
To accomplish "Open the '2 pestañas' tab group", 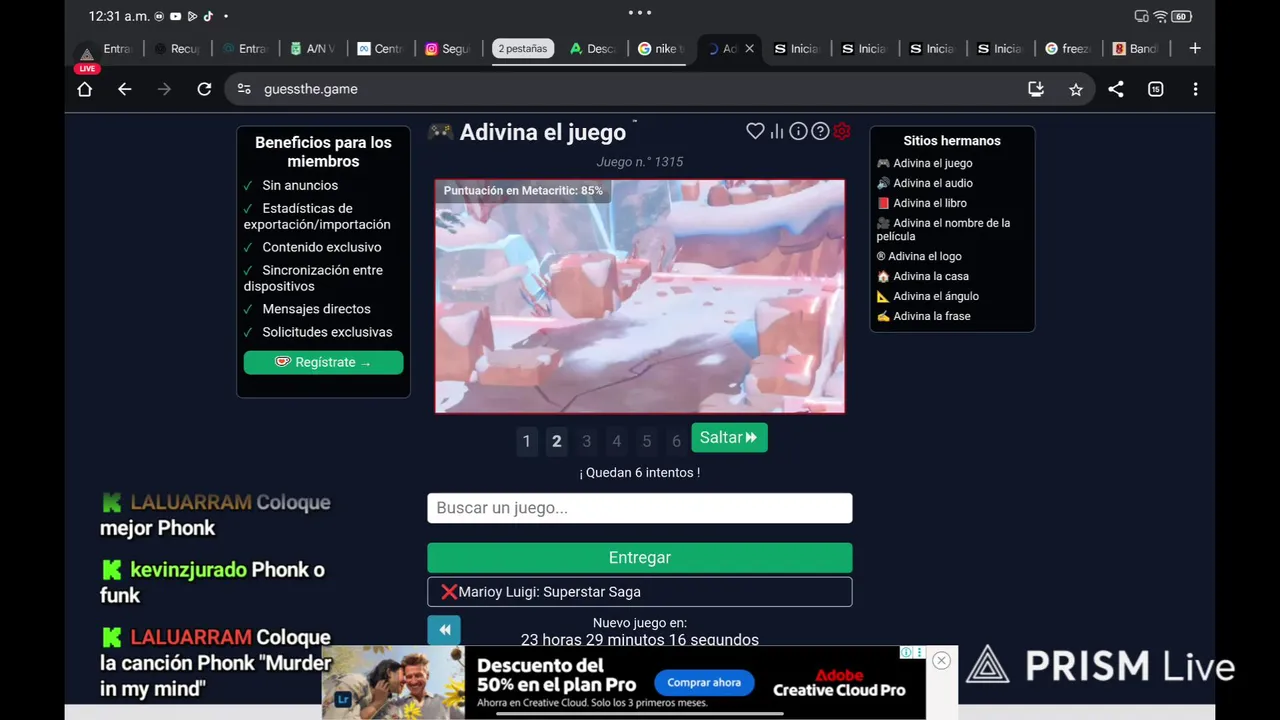I will (x=523, y=48).
